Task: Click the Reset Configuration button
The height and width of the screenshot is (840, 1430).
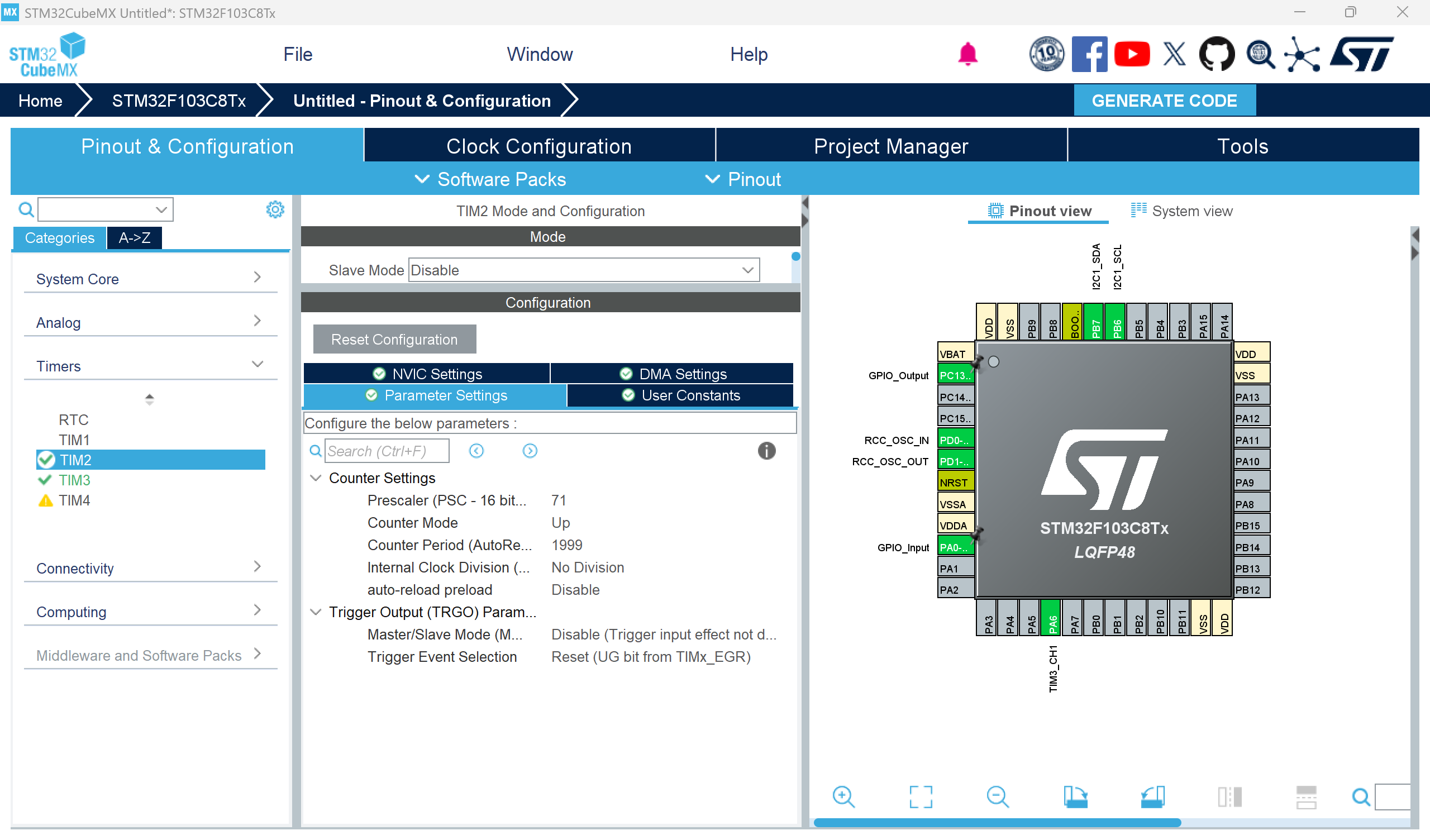Action: [x=394, y=340]
